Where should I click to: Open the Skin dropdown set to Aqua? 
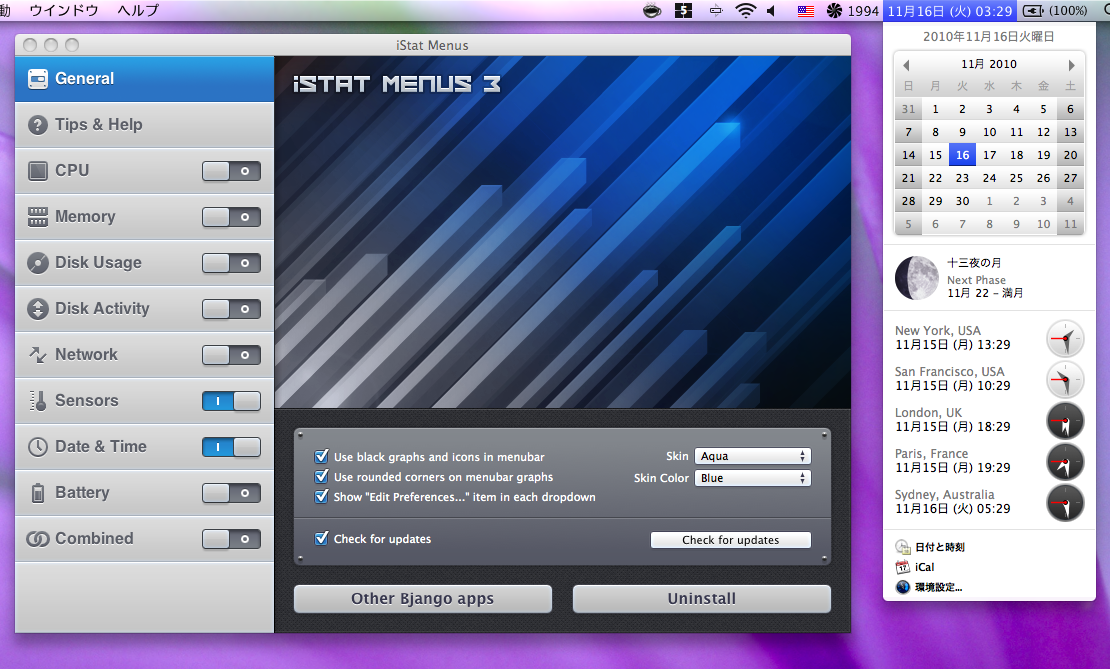tap(752, 456)
